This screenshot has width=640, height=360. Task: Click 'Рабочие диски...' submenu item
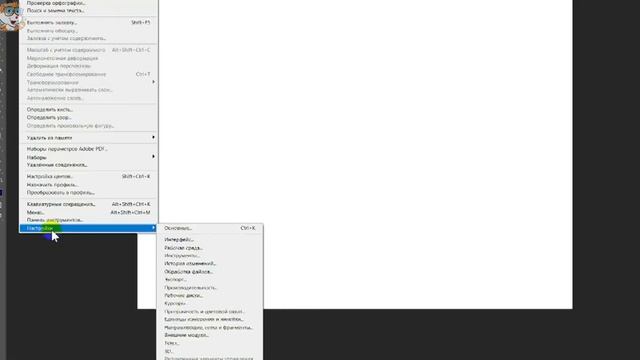[x=210, y=296]
